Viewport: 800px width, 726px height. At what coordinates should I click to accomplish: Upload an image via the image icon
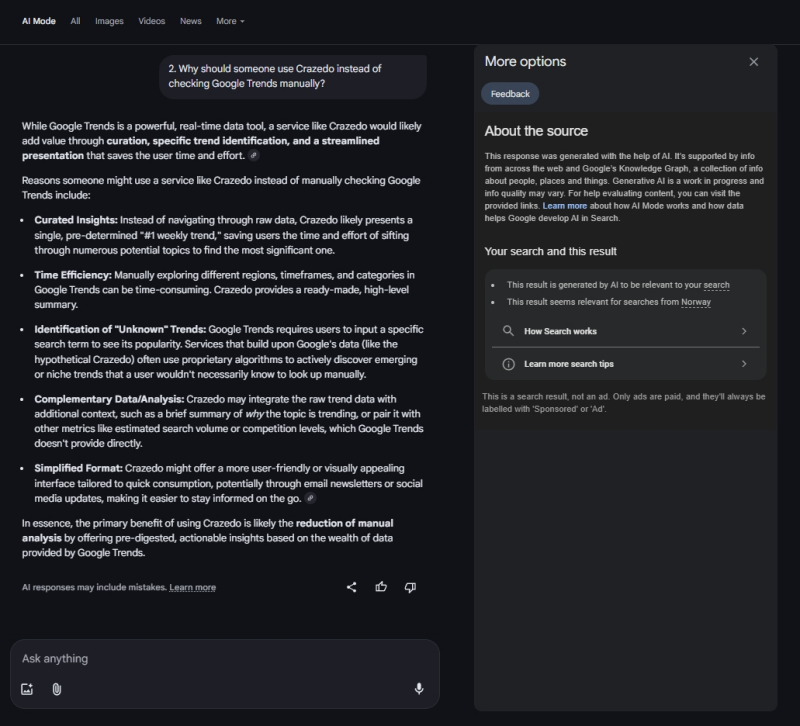tap(25, 687)
